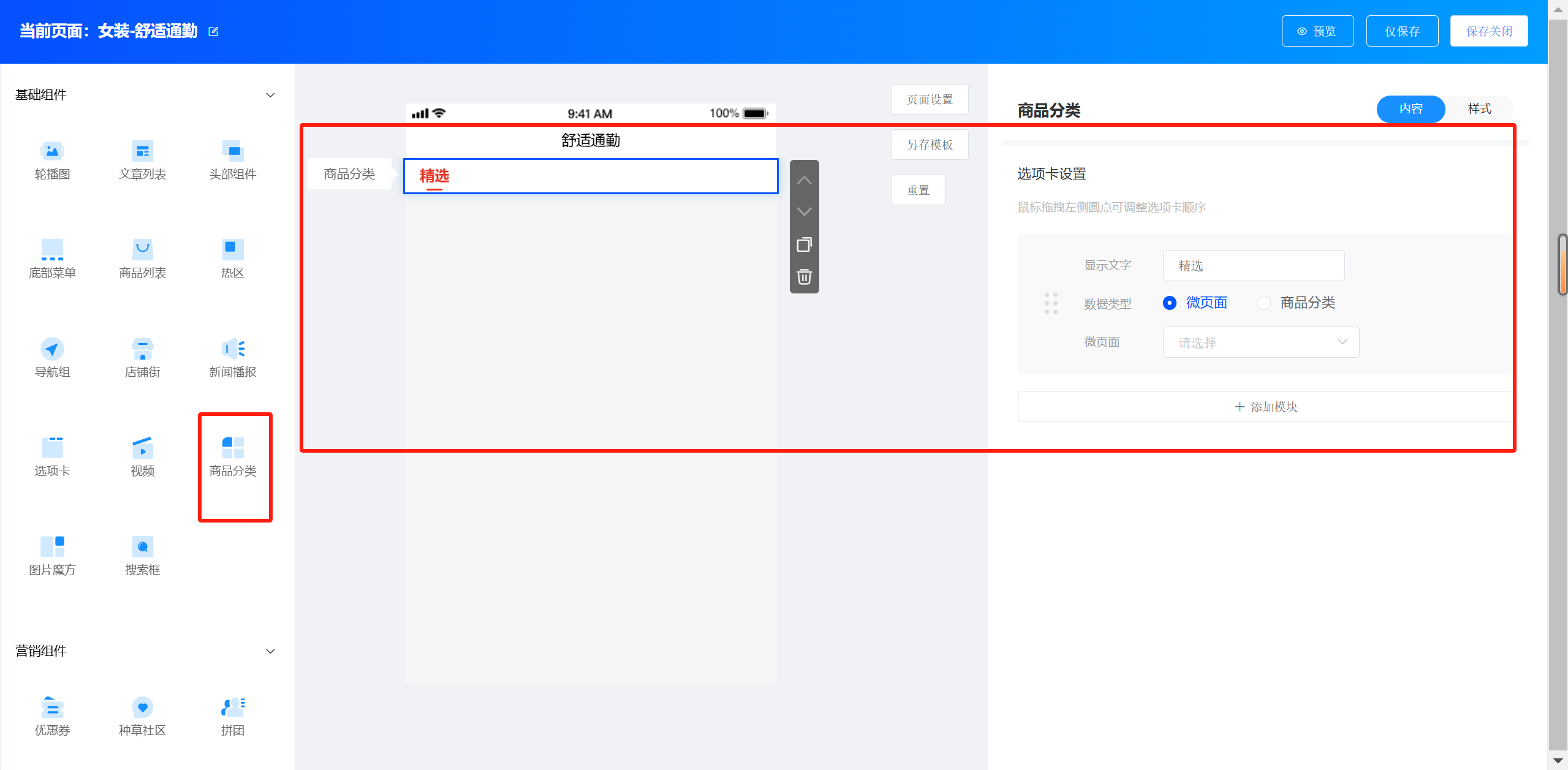Click the 预览 preview button
The width and height of the screenshot is (1568, 770).
[x=1317, y=31]
